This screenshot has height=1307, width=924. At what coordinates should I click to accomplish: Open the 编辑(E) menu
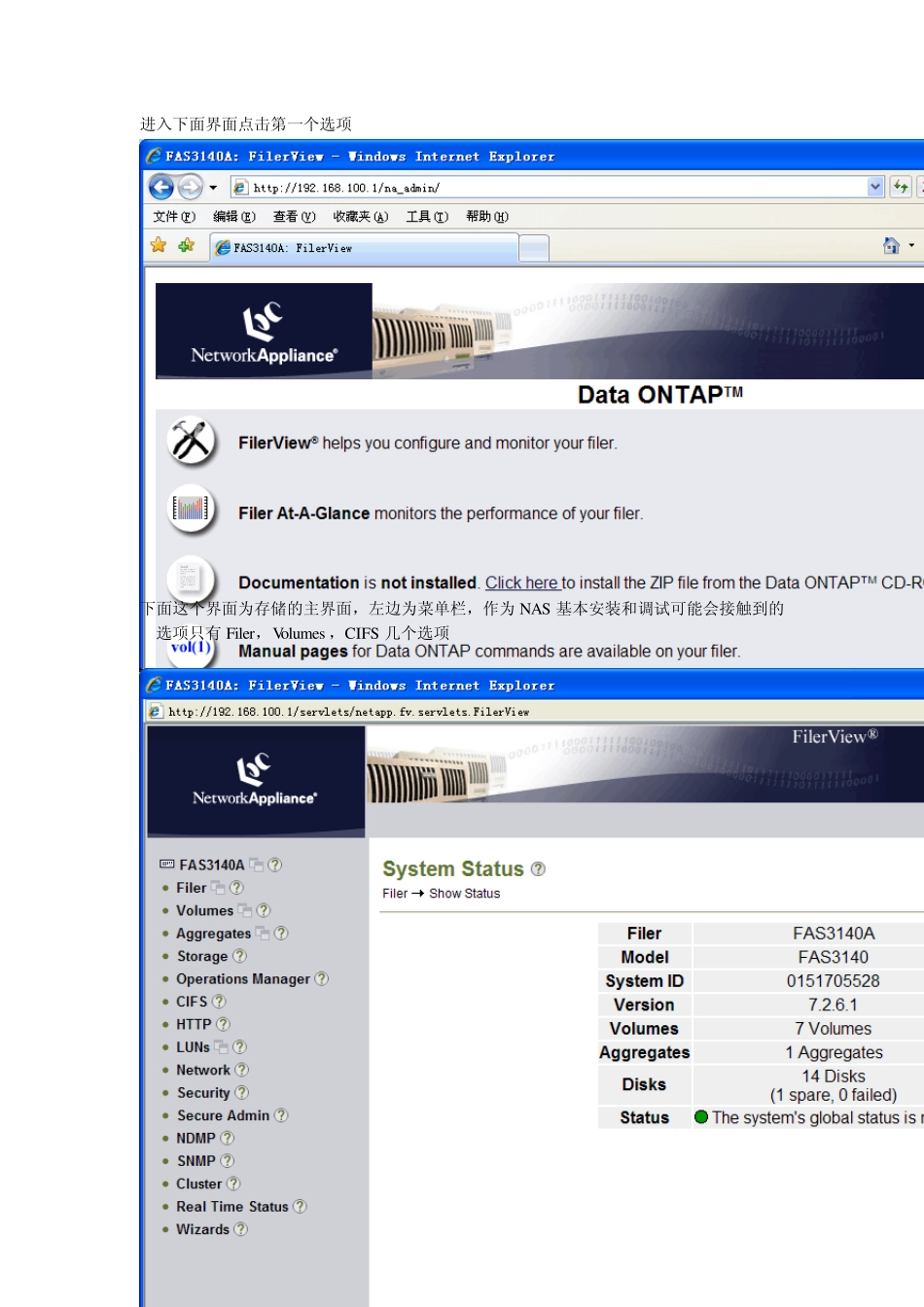[234, 217]
